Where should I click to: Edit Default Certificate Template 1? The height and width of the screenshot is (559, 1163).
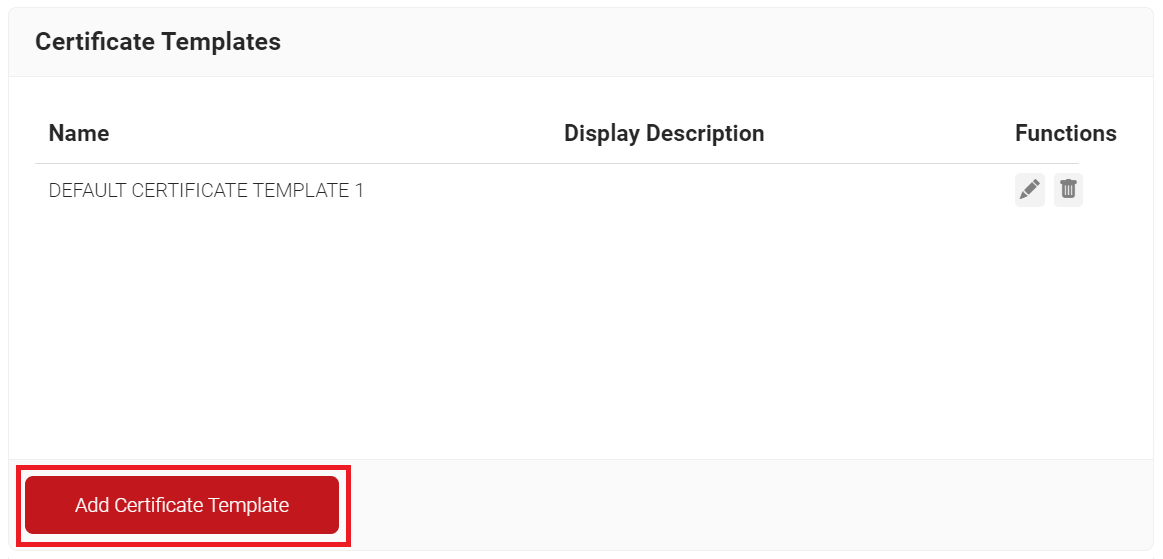point(1029,189)
